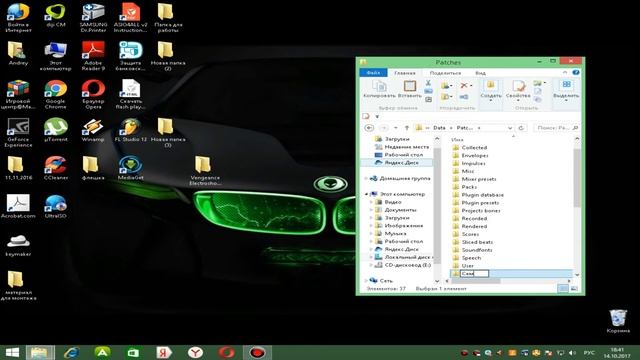Open quick access toolbar customization arrow
The width and height of the screenshot is (640, 360).
coord(377,117)
